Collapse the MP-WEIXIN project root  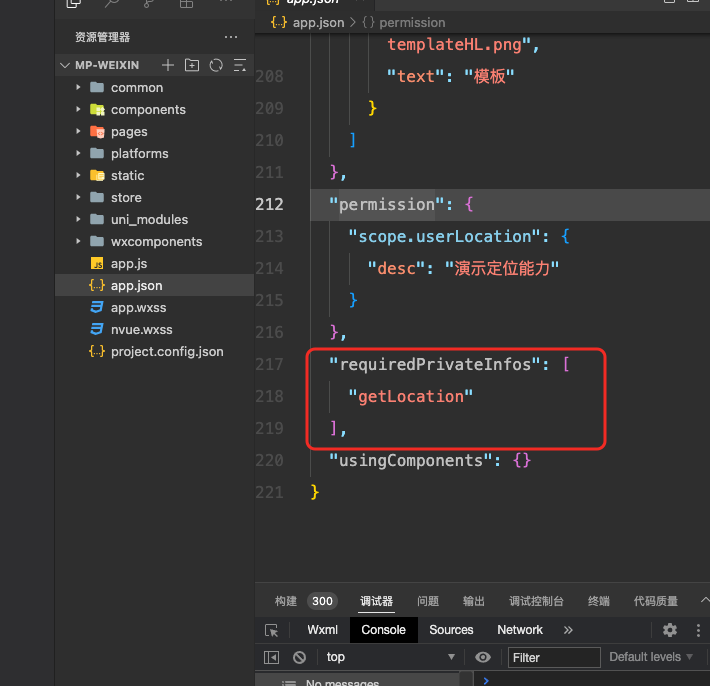66,65
